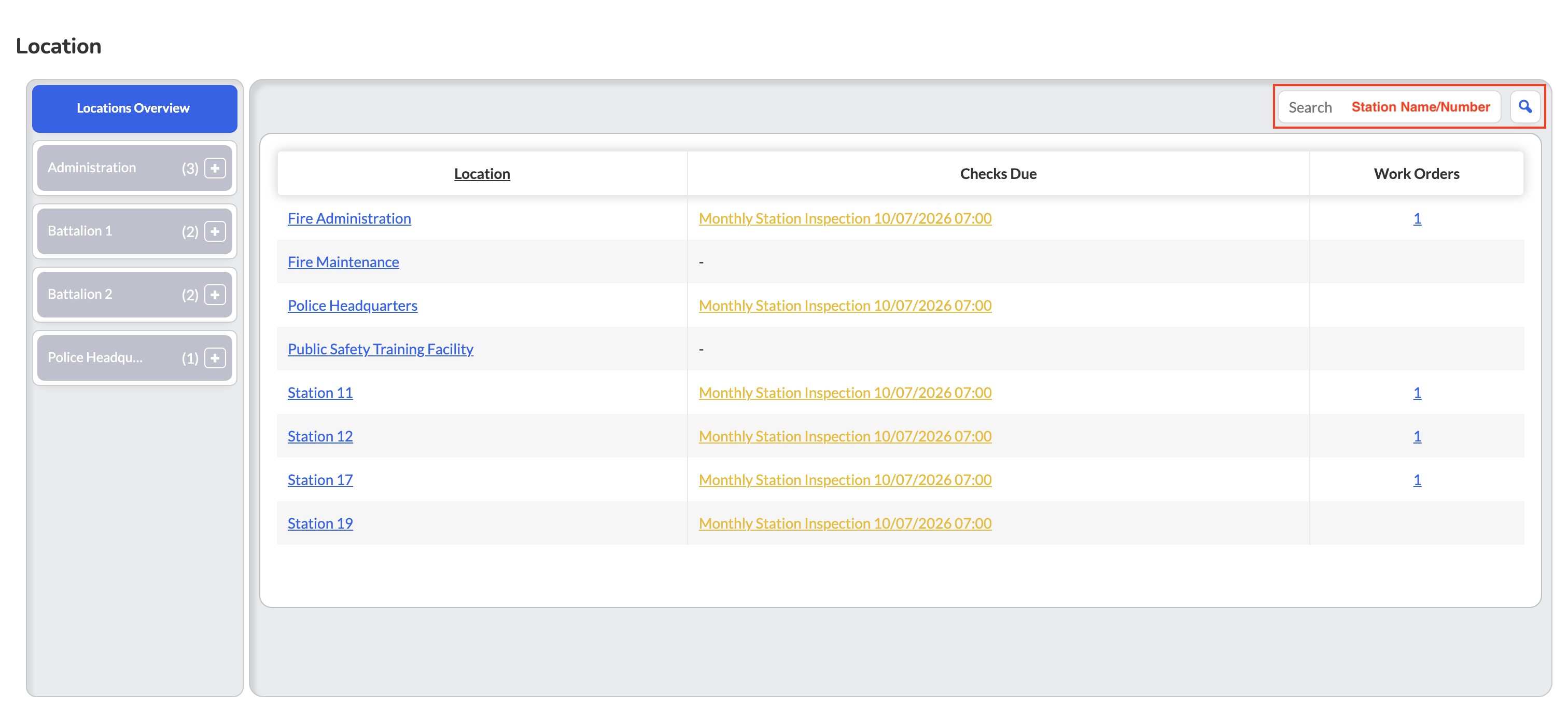Open the Station 11 location link
Viewport: 1568px width, 719px height.
320,393
